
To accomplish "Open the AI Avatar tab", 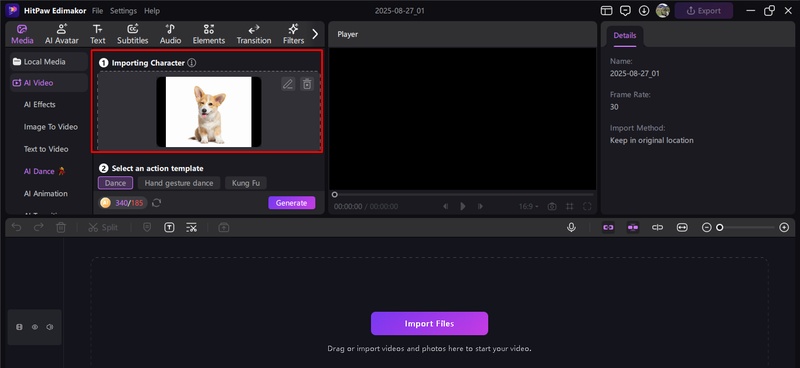I will point(62,34).
